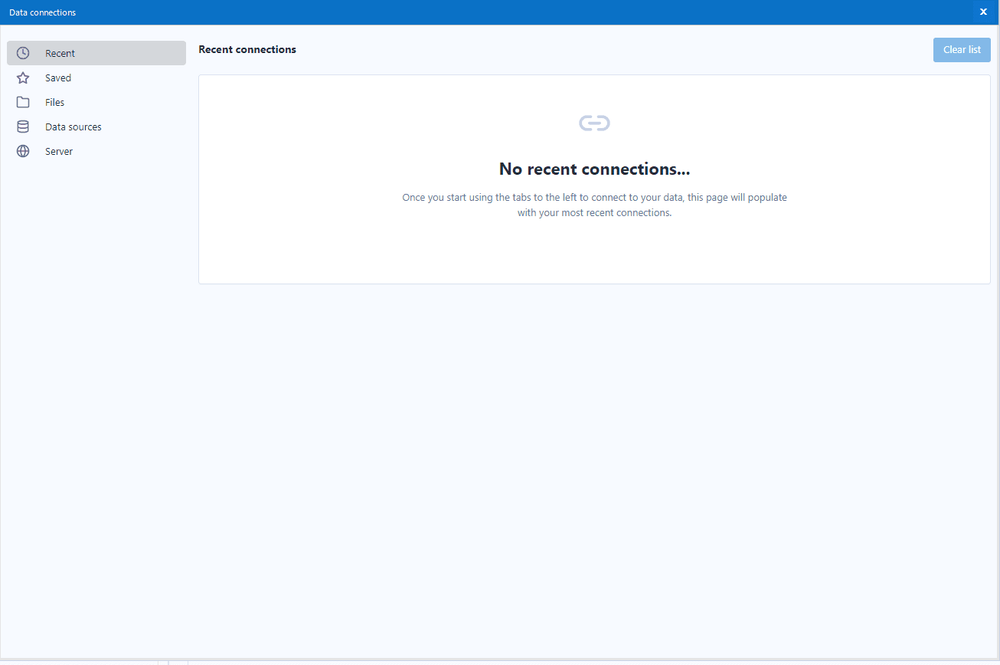
Task: Click the chain link icon in empty panel
Action: tap(594, 123)
